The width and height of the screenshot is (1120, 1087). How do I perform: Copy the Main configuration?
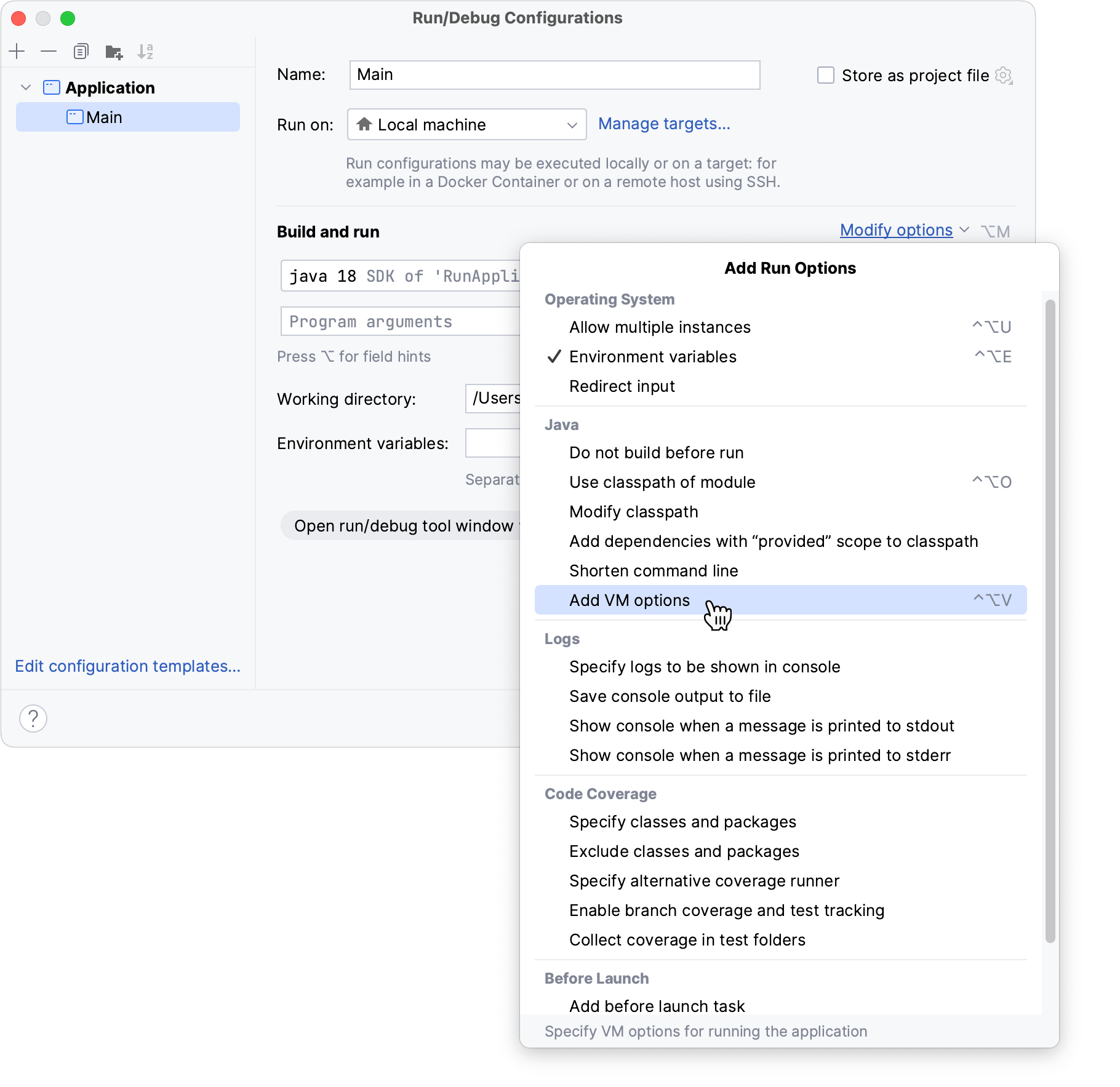click(x=81, y=52)
